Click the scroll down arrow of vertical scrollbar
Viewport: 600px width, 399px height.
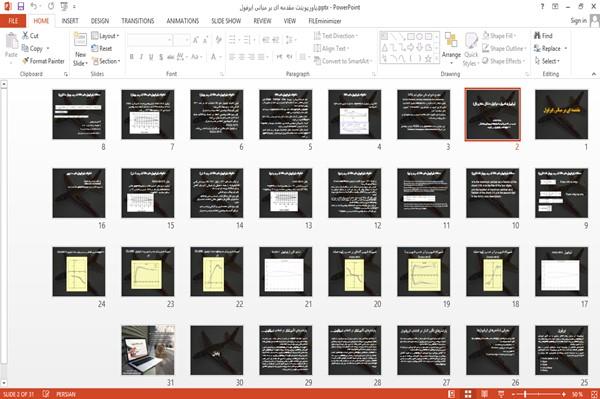click(x=4, y=382)
